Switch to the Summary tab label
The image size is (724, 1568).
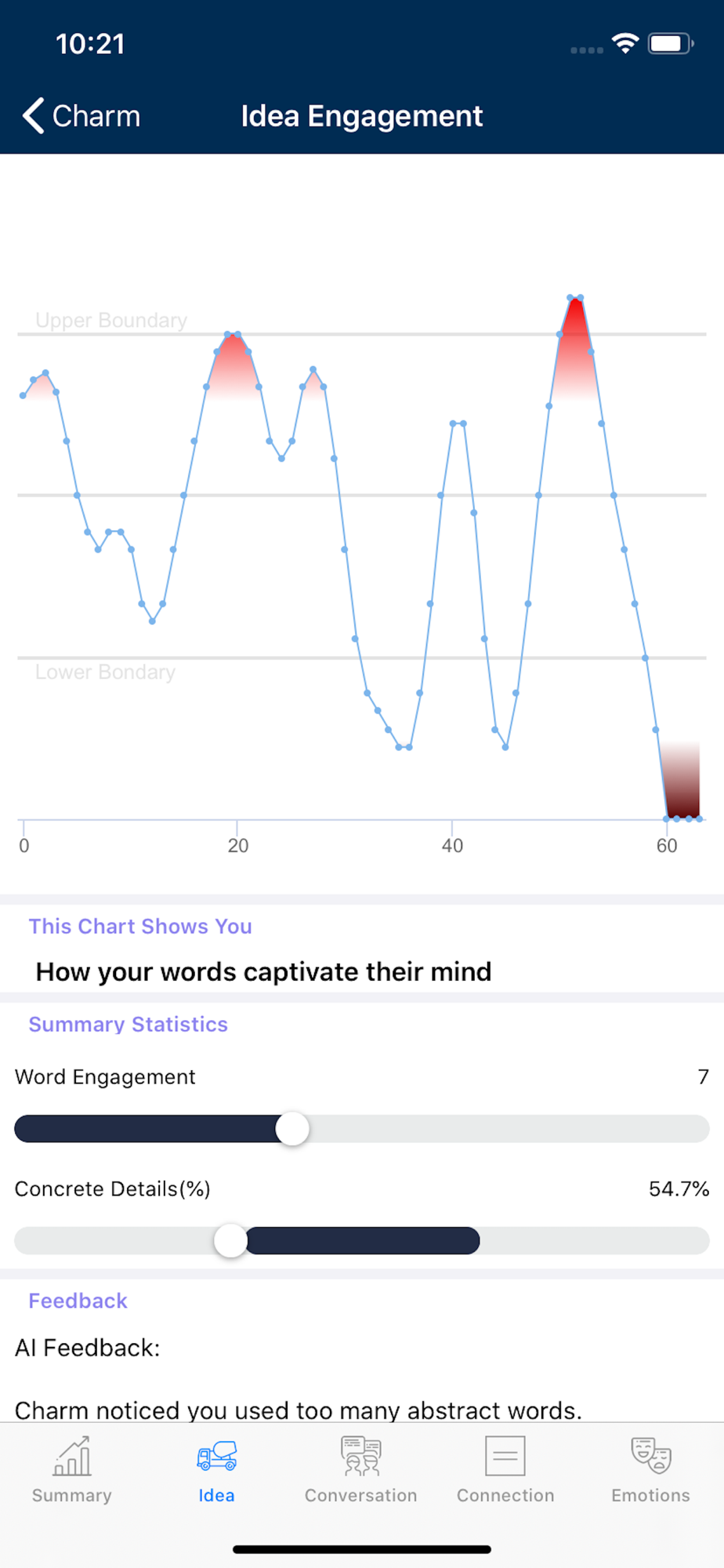point(72,1495)
